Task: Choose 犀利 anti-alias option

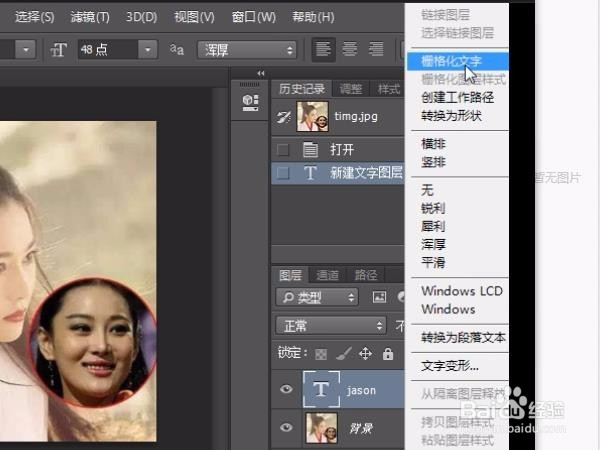Action: [x=458, y=227]
